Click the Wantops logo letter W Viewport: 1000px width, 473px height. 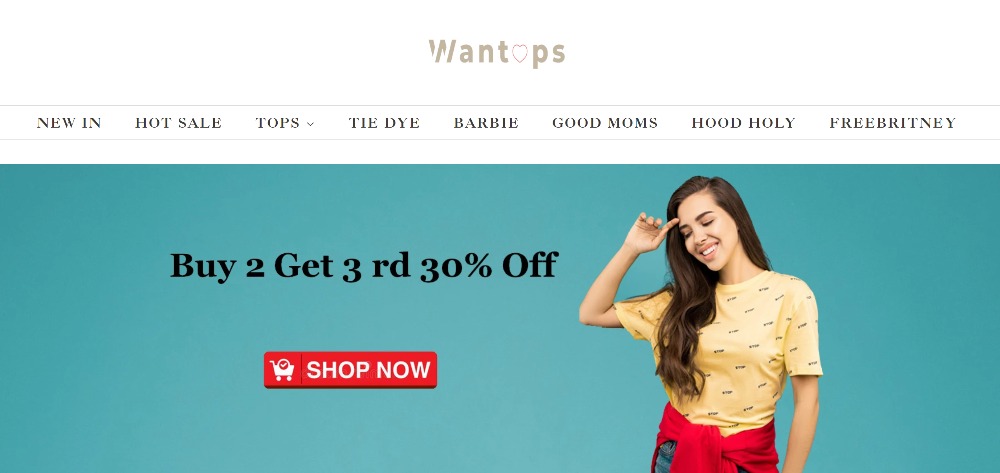443,52
